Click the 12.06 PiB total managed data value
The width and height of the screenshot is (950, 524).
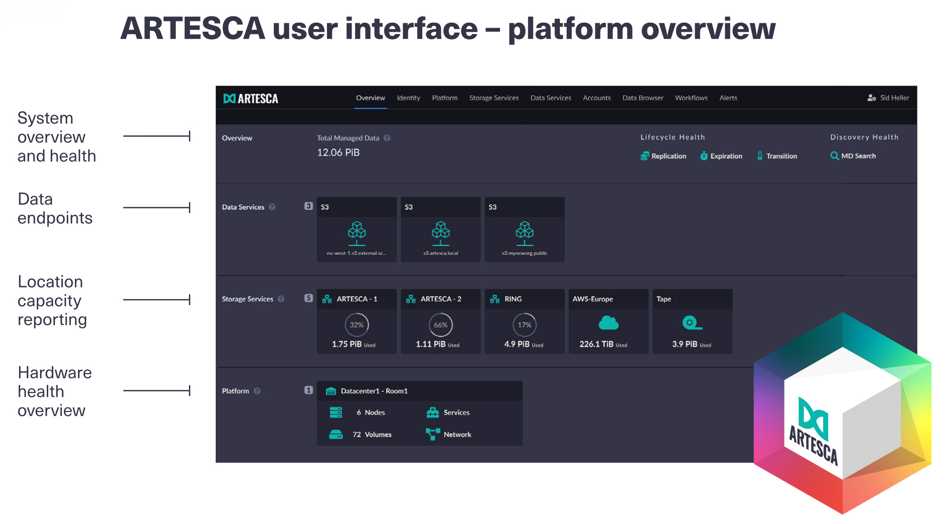coord(338,153)
